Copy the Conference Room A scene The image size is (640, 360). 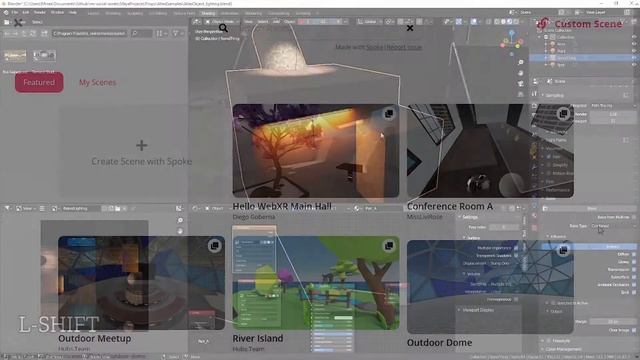563,114
